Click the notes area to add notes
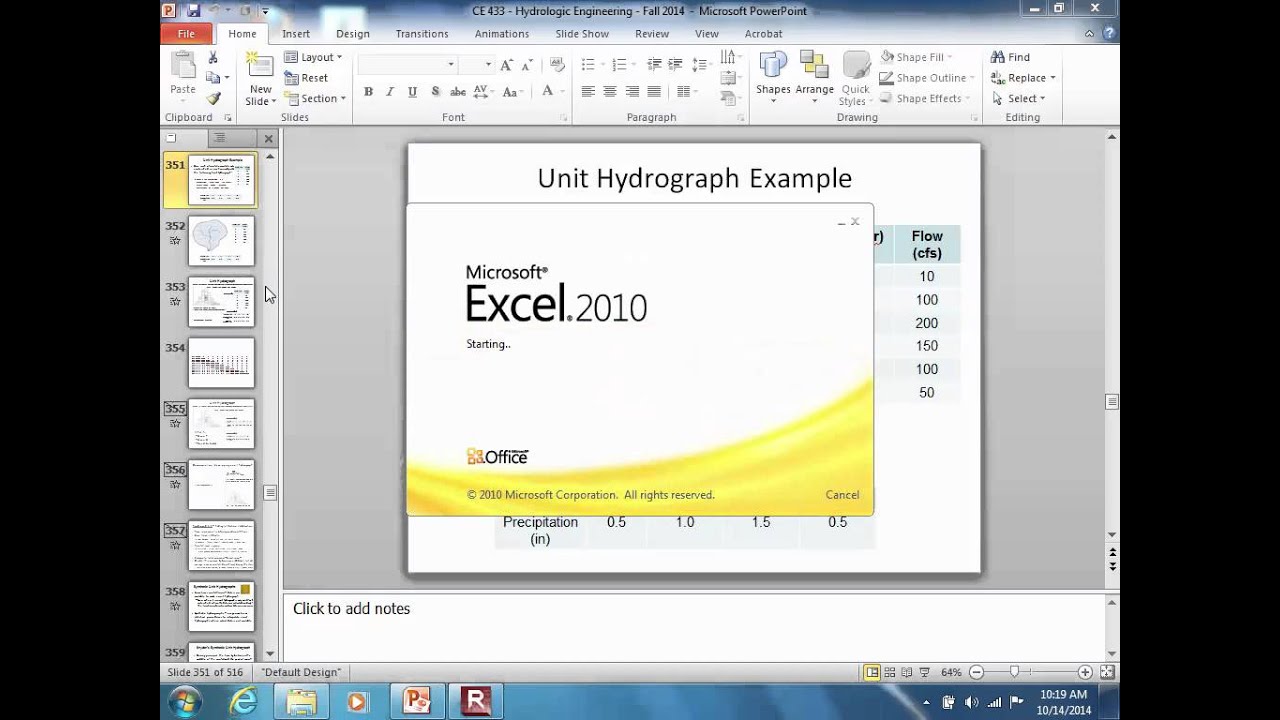Image resolution: width=1280 pixels, height=720 pixels. click(694, 627)
